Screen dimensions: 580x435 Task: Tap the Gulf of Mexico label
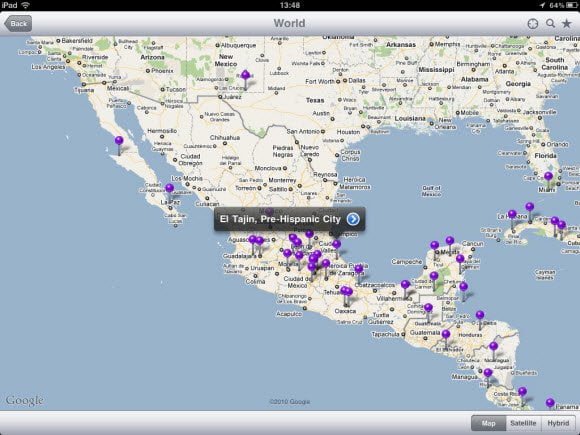click(x=431, y=191)
